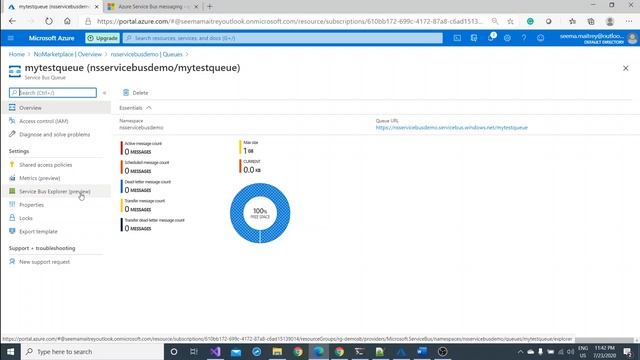Close the Azure Service Bus messaging tab
Viewport: 640px width, 360px height.
pyautogui.click(x=196, y=7)
